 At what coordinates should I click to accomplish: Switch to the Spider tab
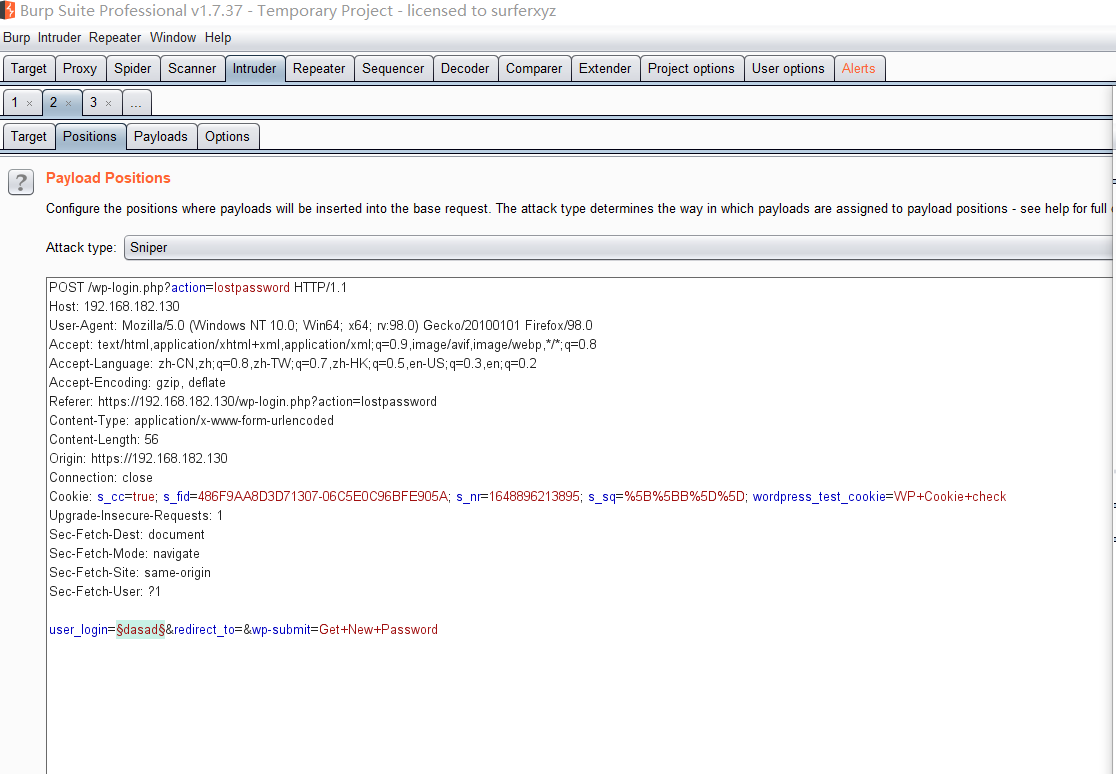(132, 68)
